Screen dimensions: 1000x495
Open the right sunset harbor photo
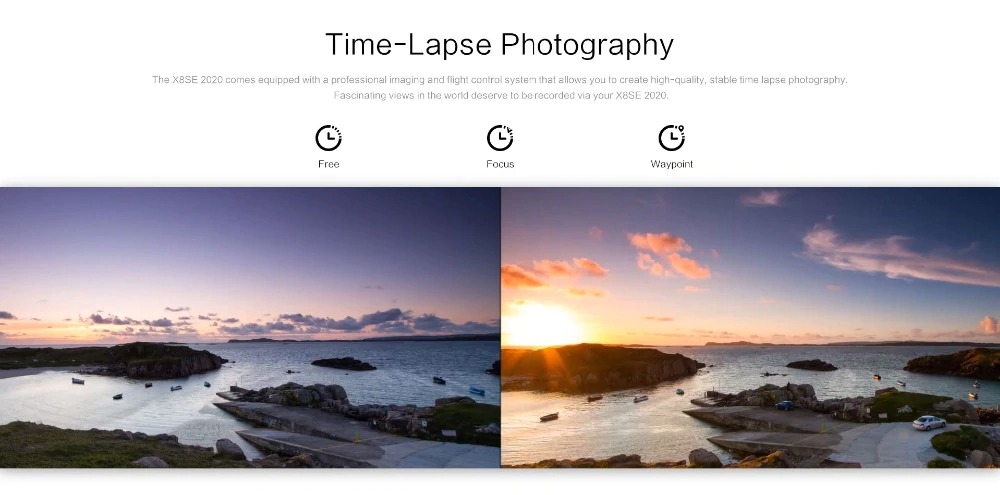[x=751, y=327]
